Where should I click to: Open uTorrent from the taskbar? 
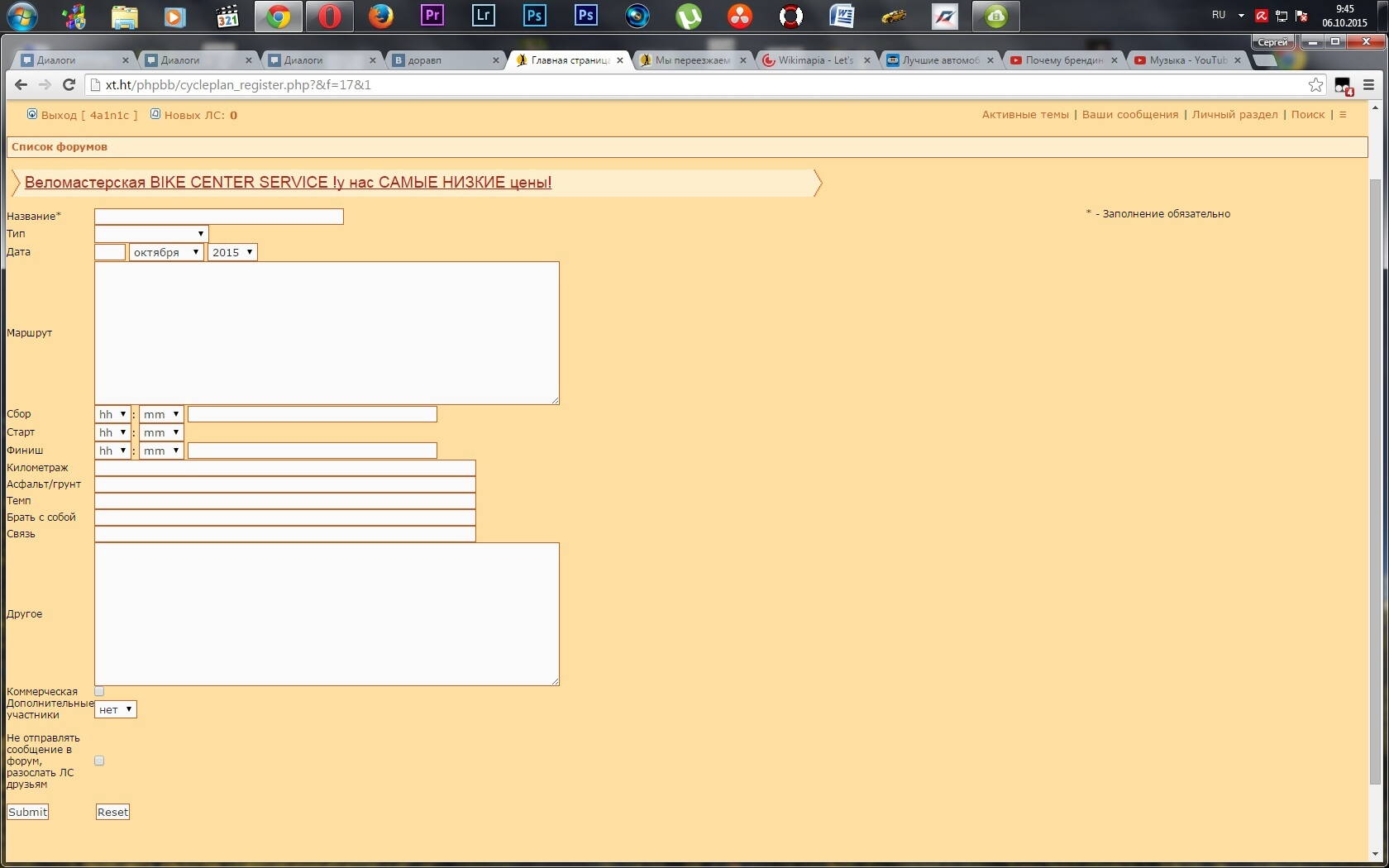(x=688, y=17)
